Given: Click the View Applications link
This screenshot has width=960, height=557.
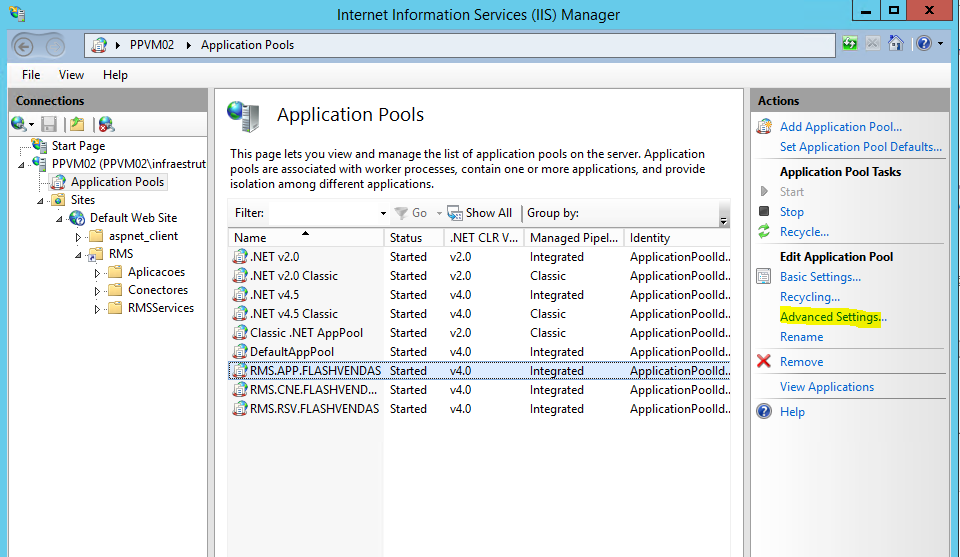Looking at the screenshot, I should [826, 387].
